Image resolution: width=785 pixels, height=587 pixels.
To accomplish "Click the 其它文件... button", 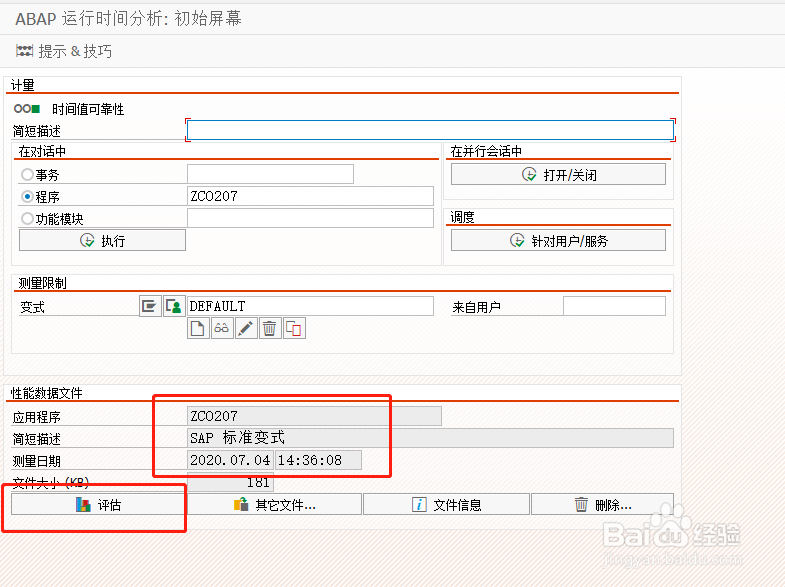I will [274, 504].
